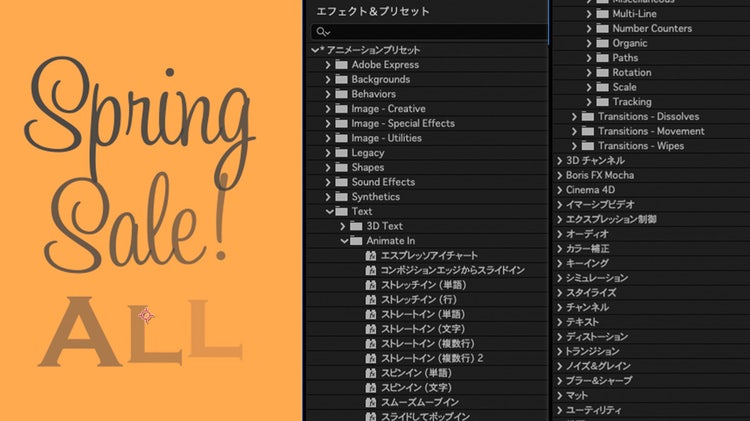Expand the イマーシブビデオ category

pos(559,205)
